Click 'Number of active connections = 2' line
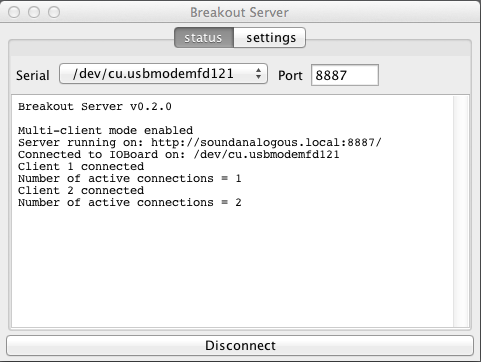Screen dimensions: 481x362 pos(130,203)
